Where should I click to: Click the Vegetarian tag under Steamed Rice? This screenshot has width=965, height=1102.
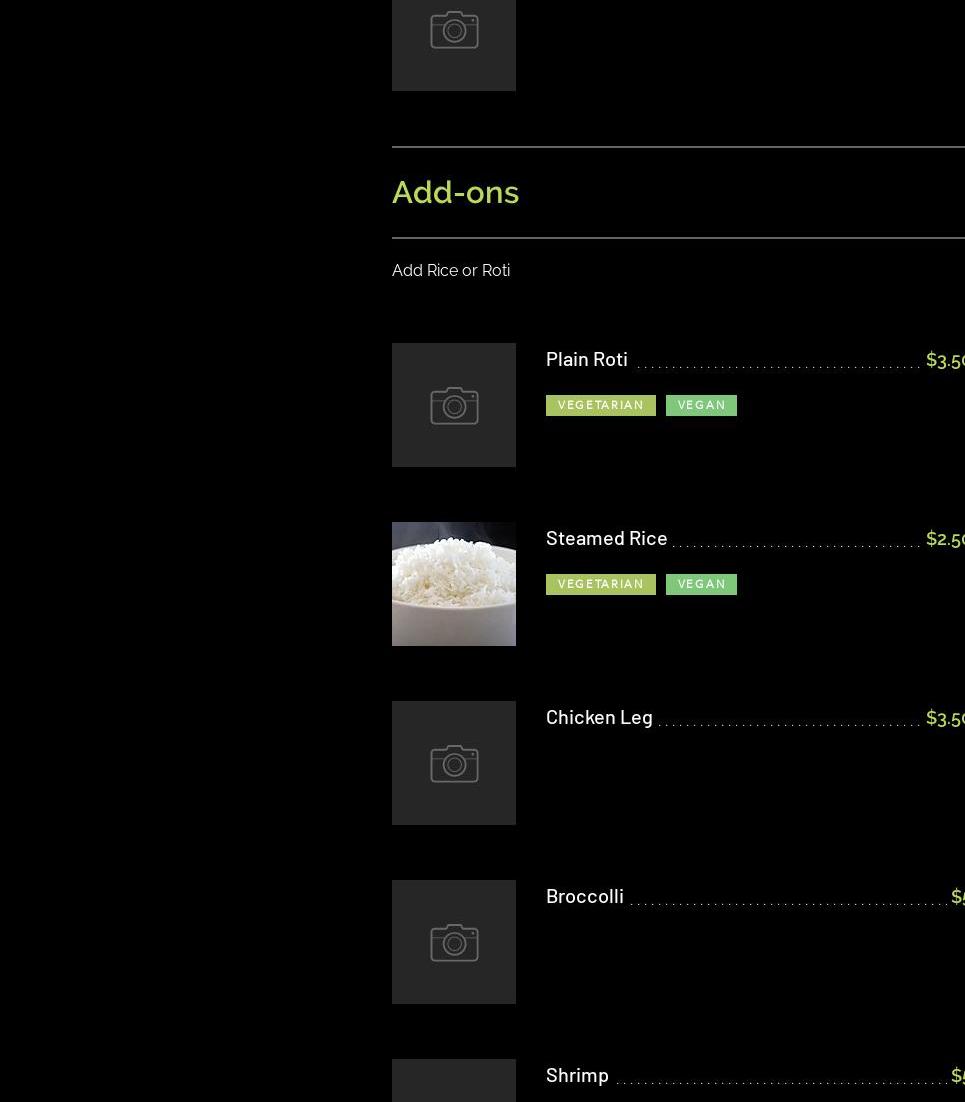pyautogui.click(x=601, y=584)
